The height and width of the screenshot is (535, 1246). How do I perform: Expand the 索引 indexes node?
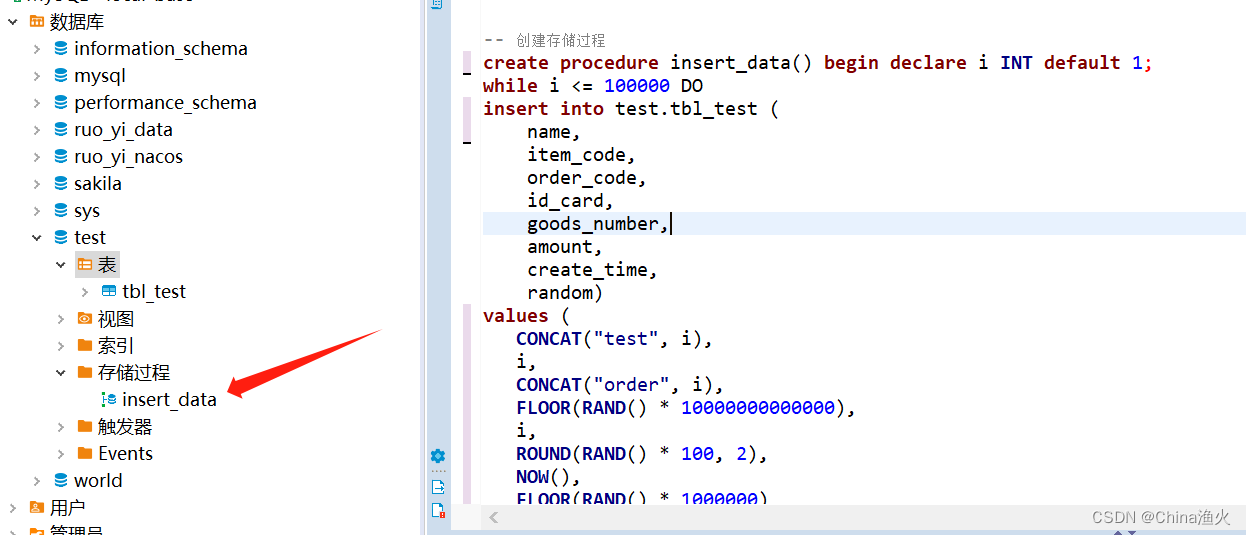[x=61, y=345]
